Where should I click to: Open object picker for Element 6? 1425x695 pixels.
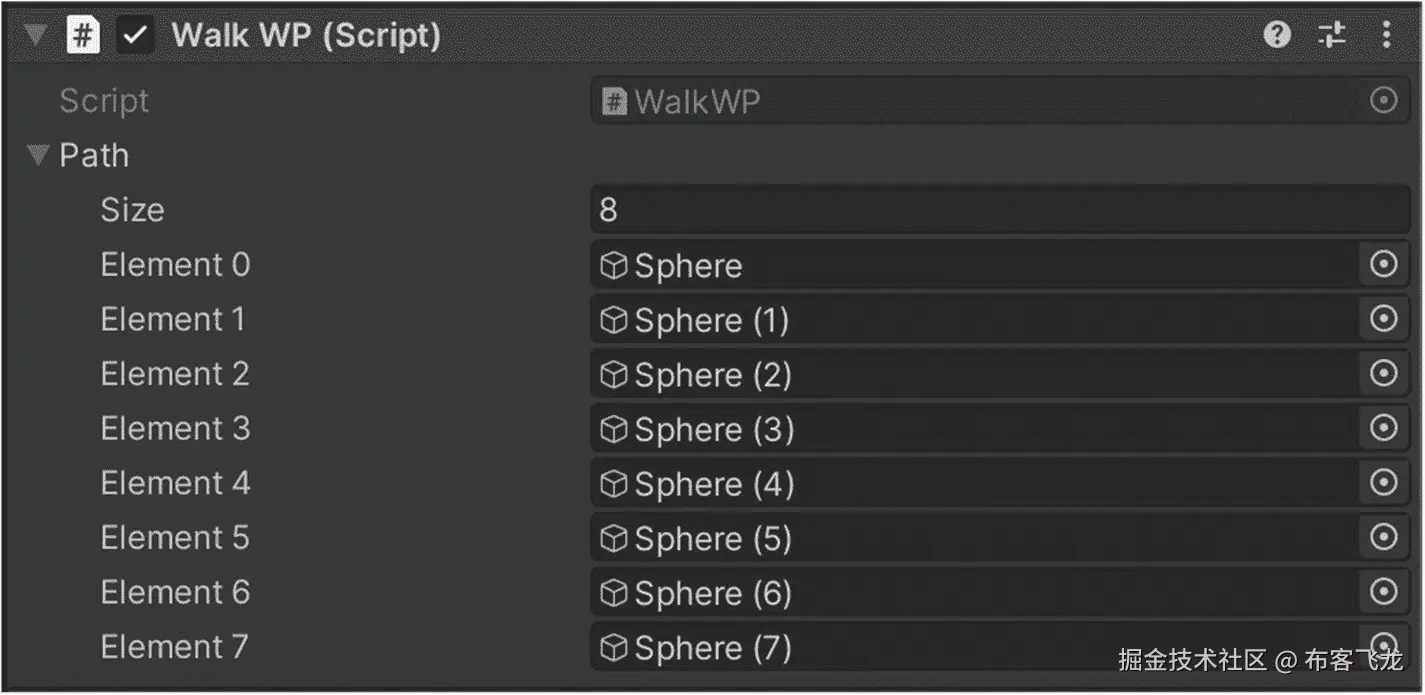(x=1383, y=592)
